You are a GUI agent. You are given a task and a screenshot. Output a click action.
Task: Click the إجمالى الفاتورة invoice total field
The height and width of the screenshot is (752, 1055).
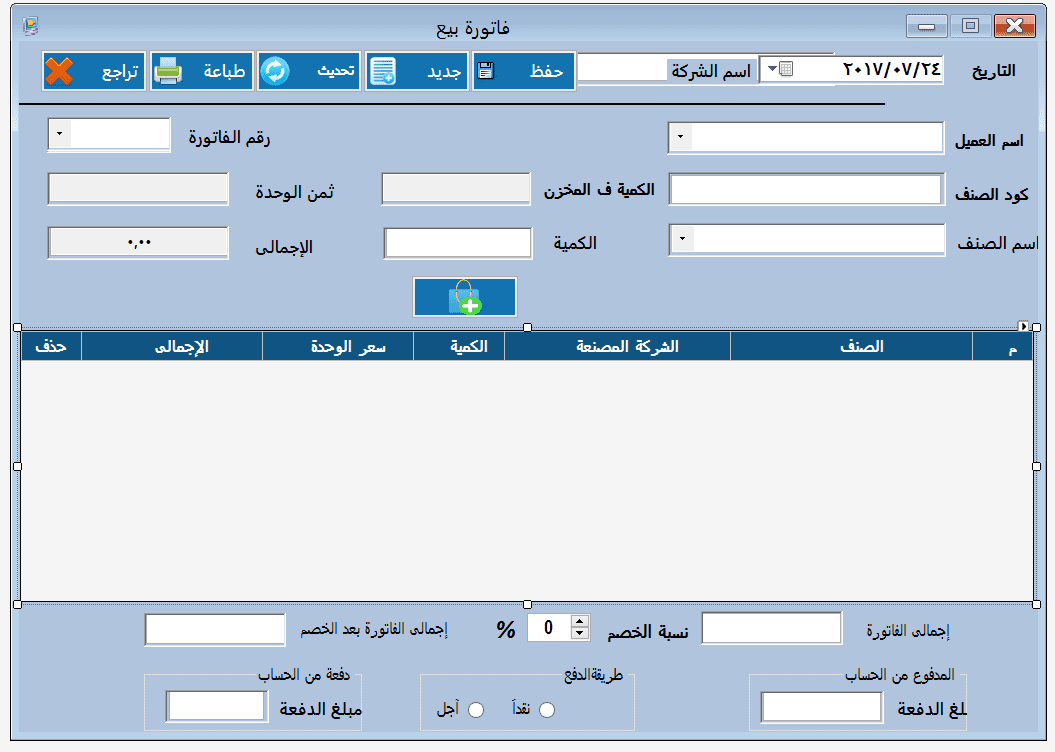coord(772,628)
